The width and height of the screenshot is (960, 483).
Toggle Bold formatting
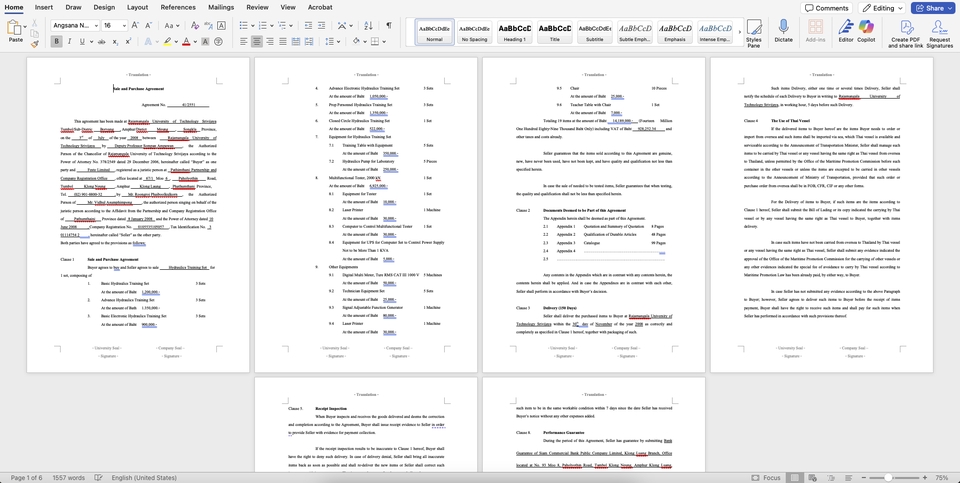tap(56, 42)
